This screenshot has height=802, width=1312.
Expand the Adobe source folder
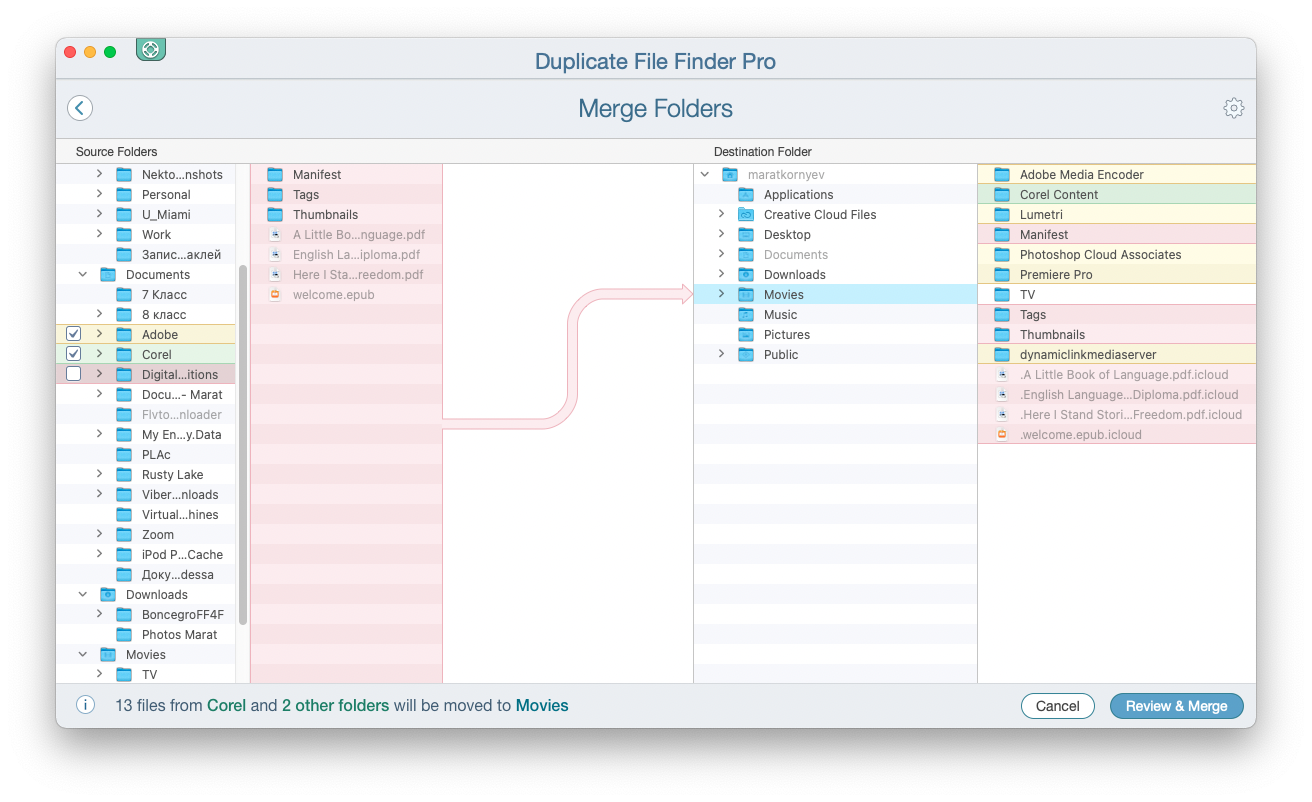click(99, 334)
